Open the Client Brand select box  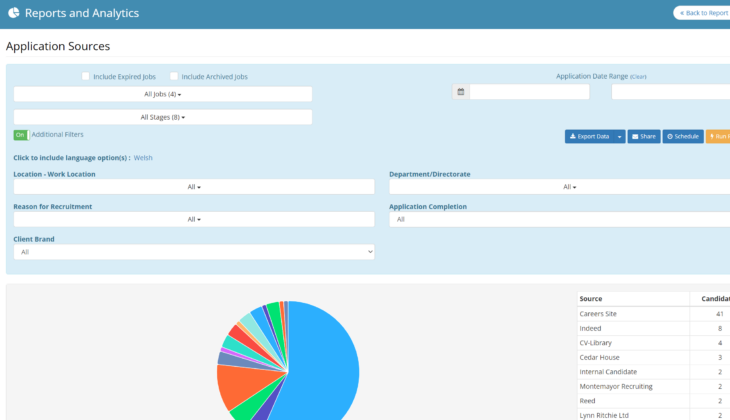(194, 252)
